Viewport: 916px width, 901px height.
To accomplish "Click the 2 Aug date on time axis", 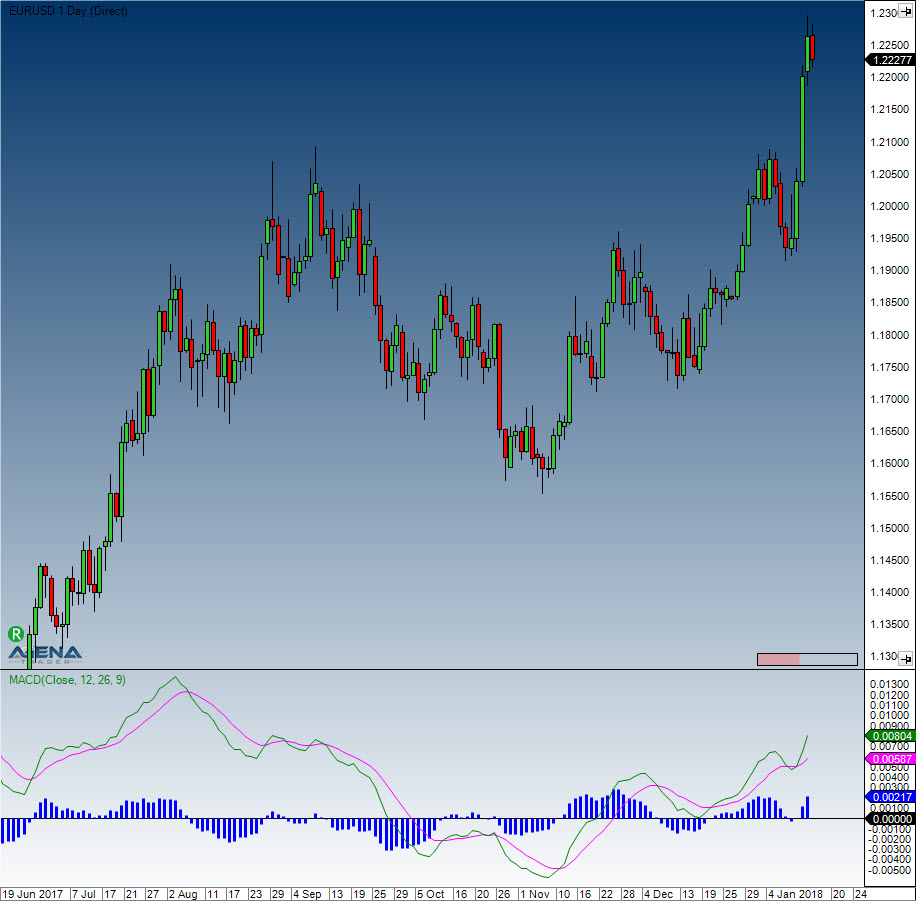I will [x=182, y=893].
